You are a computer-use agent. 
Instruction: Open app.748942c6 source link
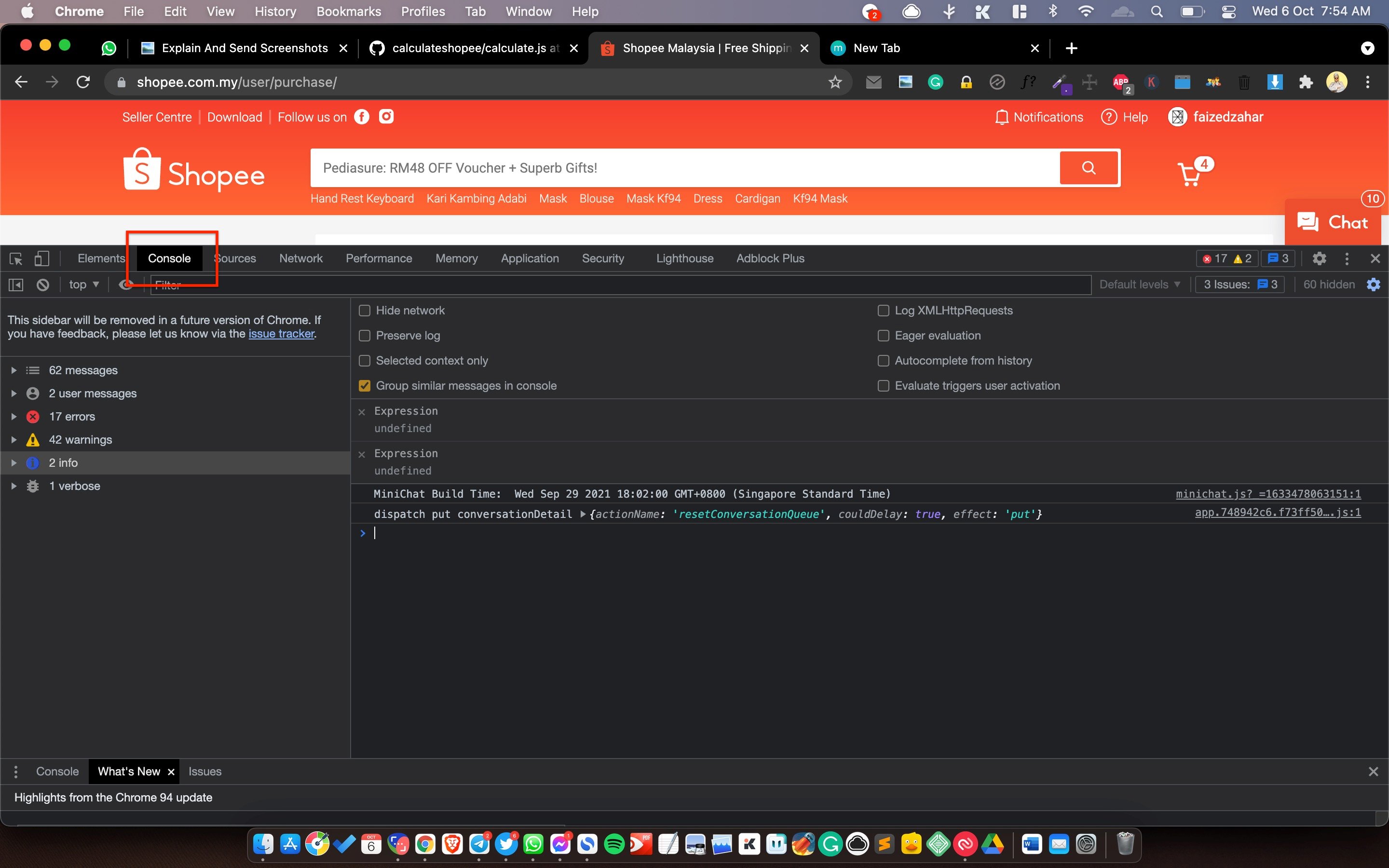[x=1278, y=513]
